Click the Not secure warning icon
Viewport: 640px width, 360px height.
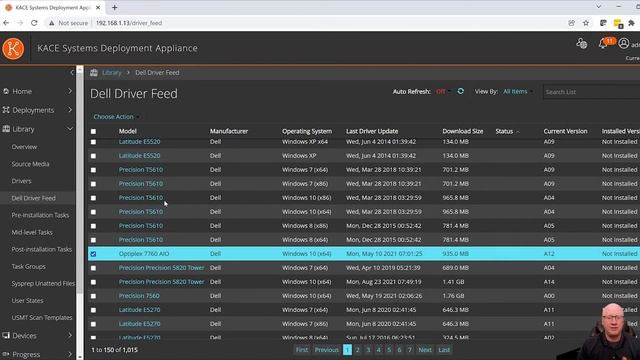(x=51, y=23)
